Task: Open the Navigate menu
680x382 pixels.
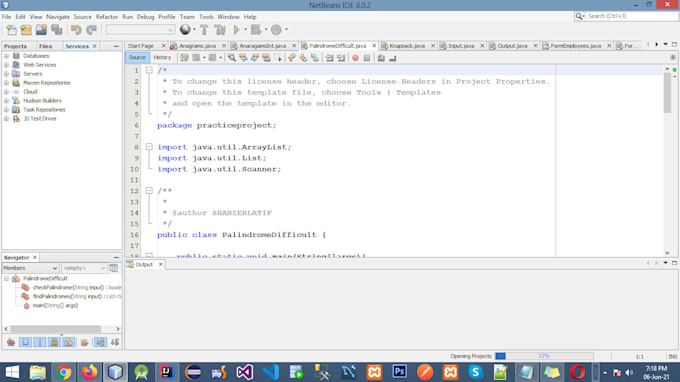Action: (58, 17)
